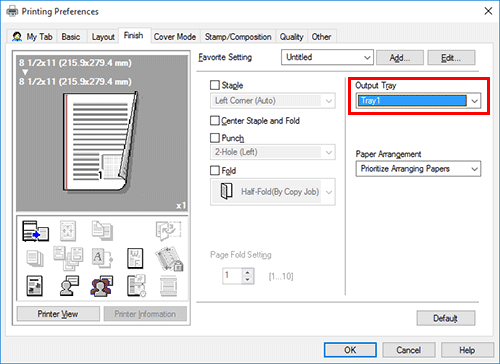Click the x1 copies indicator in preview

(x=181, y=206)
